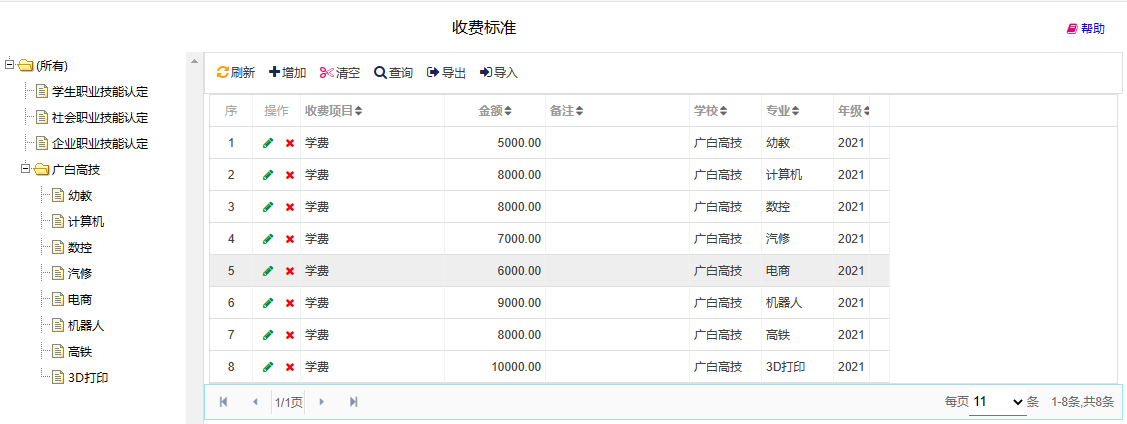Collapse the (所有) root tree node

click(x=9, y=65)
